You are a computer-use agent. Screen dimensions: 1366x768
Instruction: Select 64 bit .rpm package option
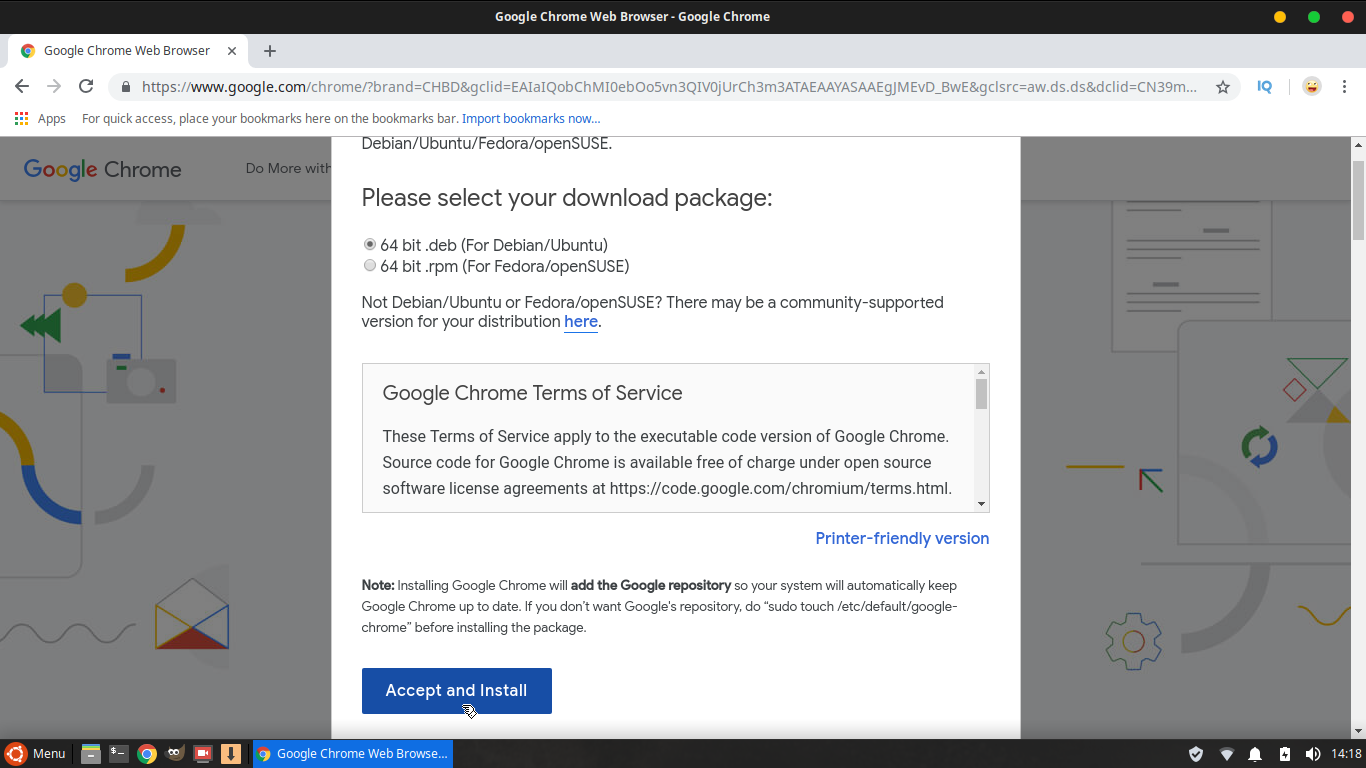[370, 266]
